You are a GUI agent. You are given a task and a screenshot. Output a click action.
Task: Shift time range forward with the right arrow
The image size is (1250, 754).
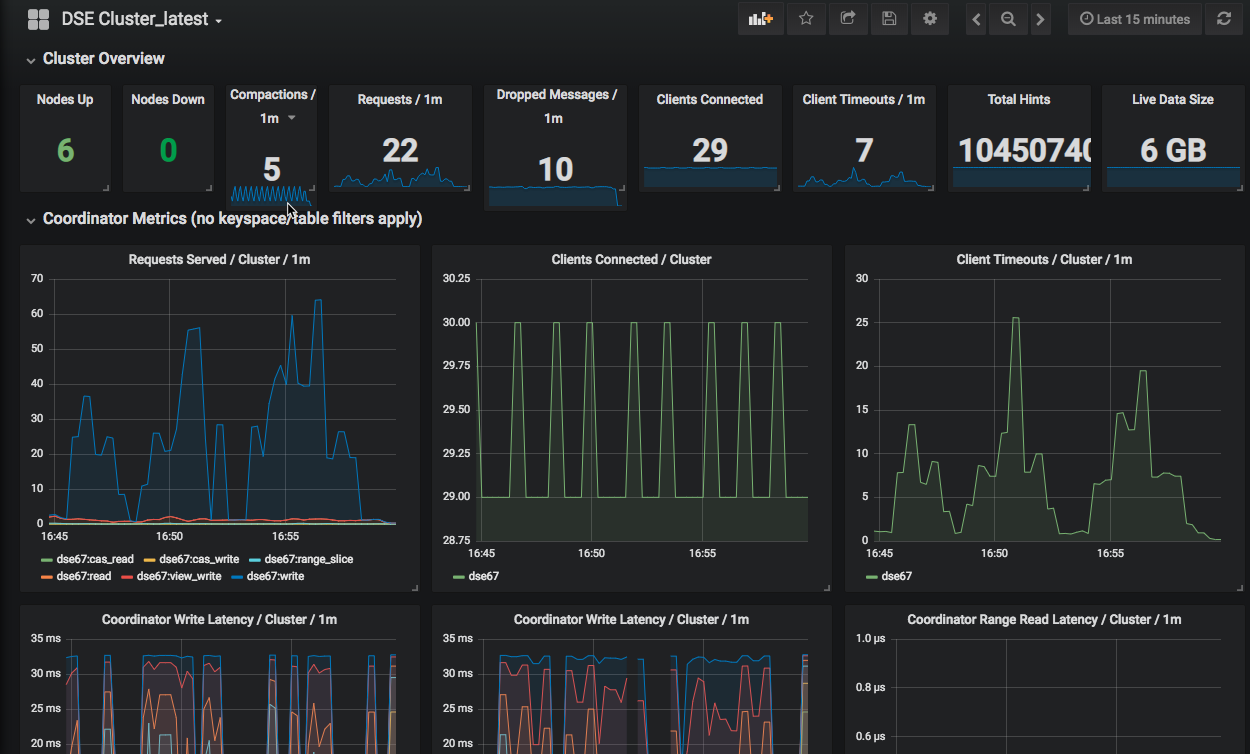[x=1040, y=19]
